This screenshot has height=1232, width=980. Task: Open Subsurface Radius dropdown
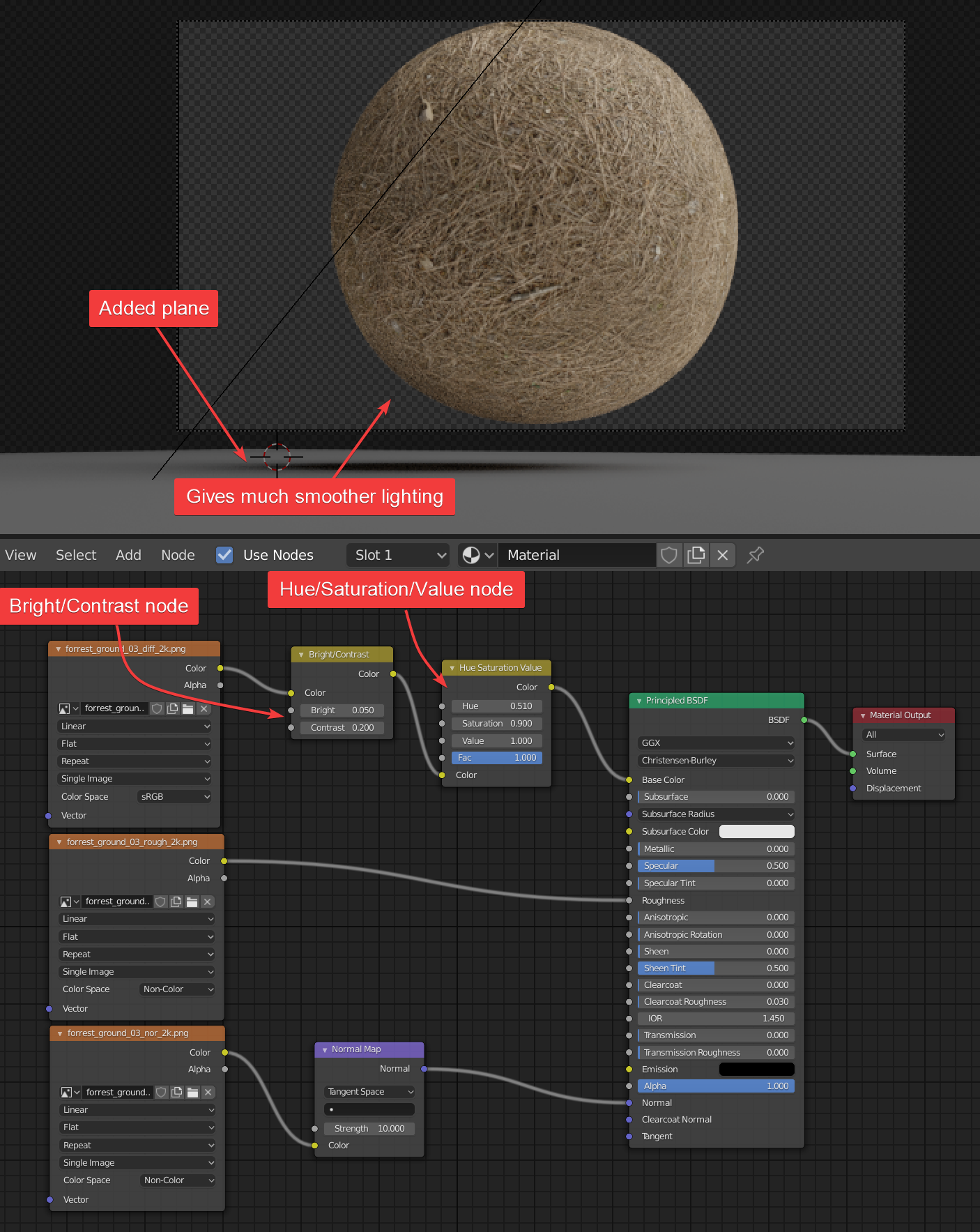point(717,814)
